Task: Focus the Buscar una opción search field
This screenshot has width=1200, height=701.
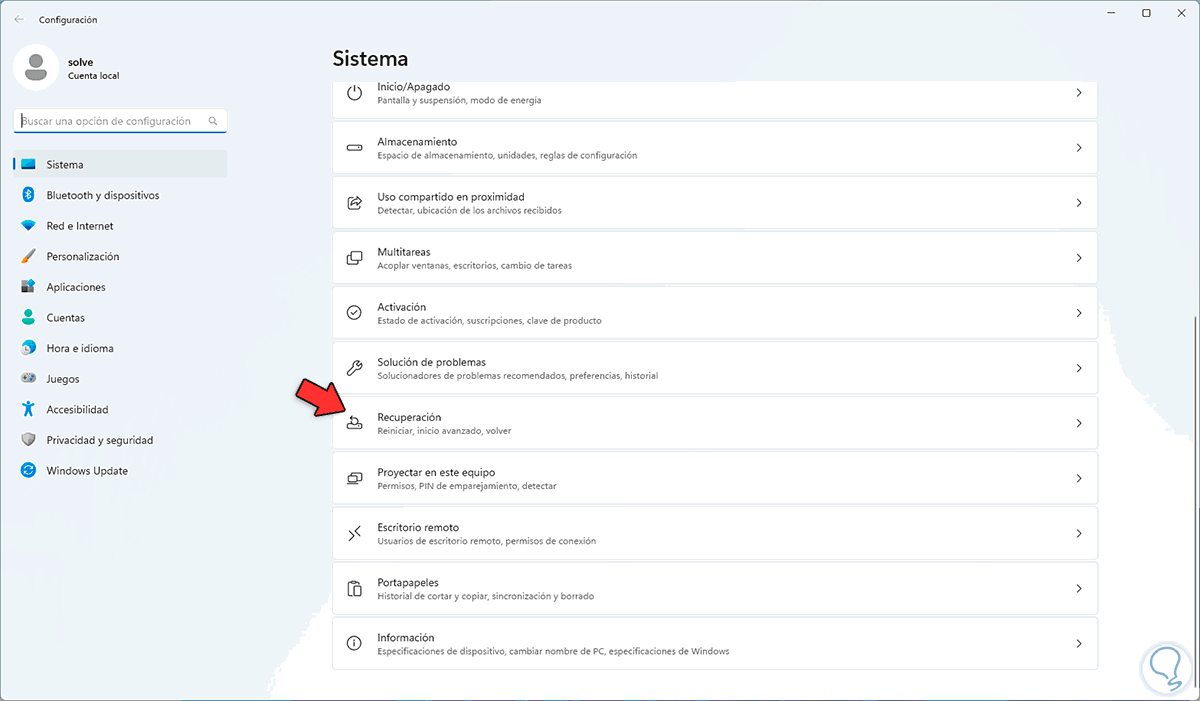Action: pyautogui.click(x=114, y=121)
